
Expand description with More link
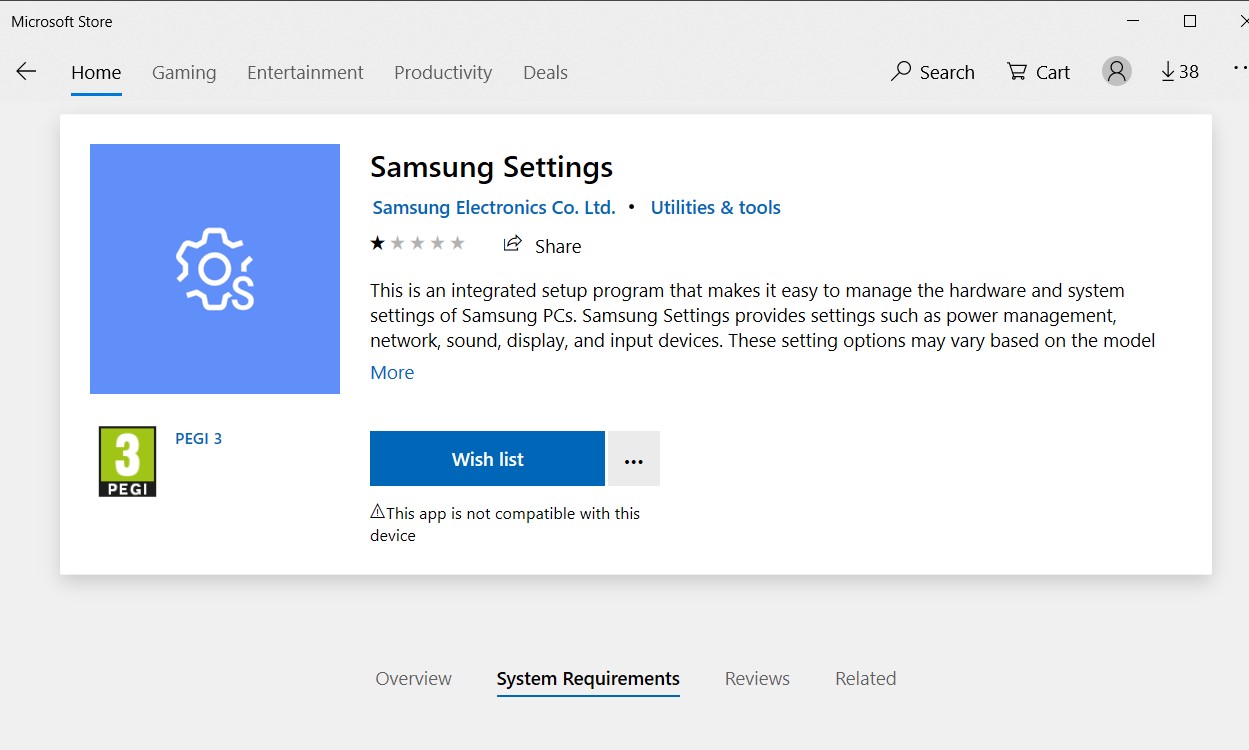click(392, 373)
